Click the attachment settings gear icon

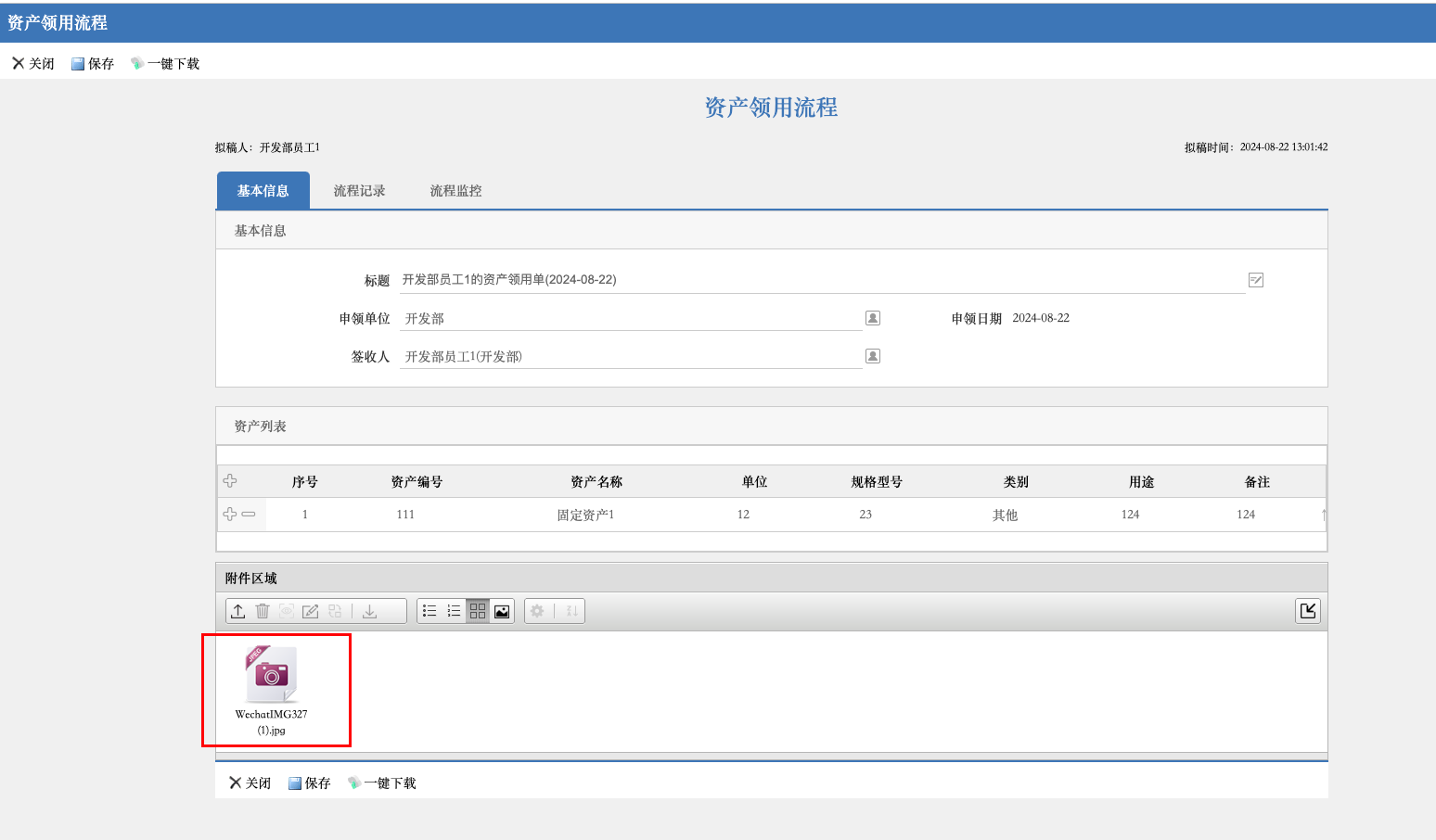click(x=537, y=611)
